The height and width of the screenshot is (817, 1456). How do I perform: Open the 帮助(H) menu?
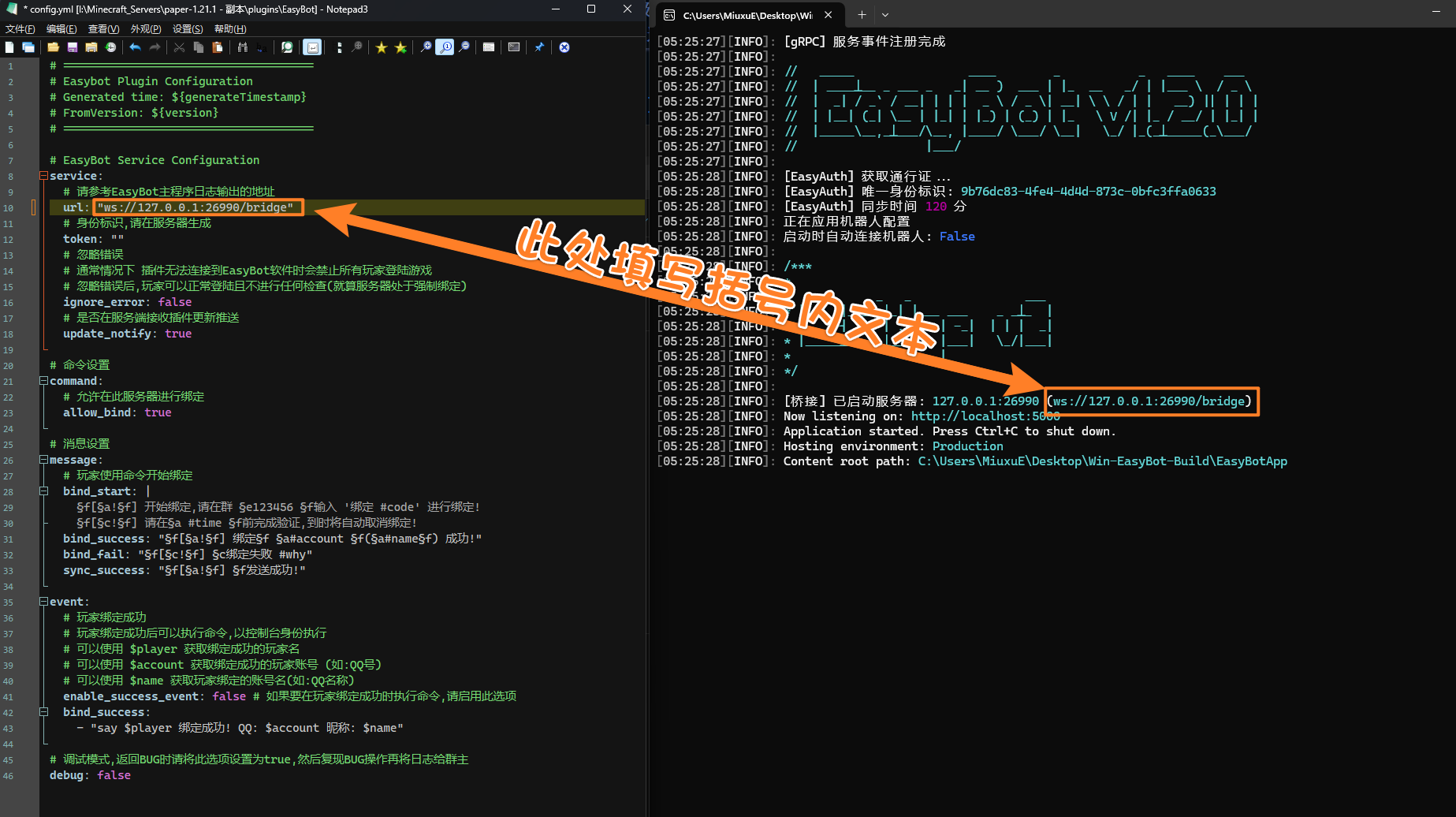pos(230,28)
